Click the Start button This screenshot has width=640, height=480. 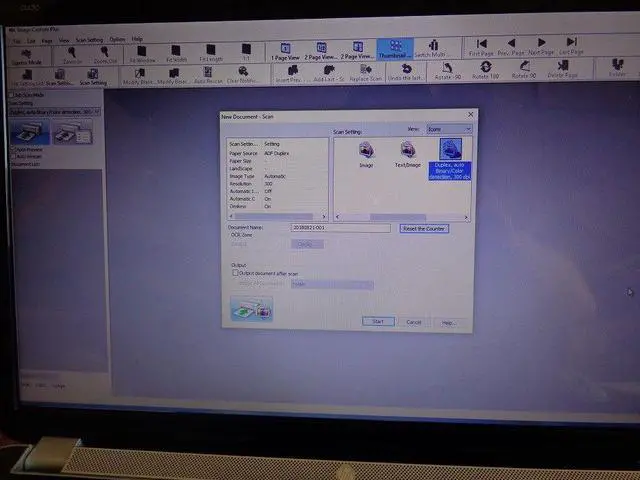tap(378, 322)
